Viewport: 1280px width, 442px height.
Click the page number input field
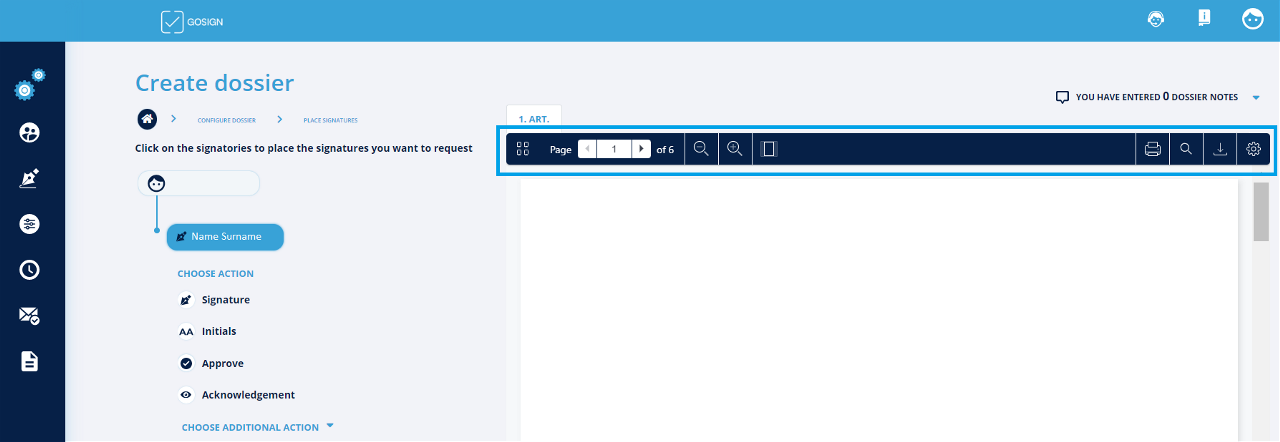pyautogui.click(x=613, y=149)
